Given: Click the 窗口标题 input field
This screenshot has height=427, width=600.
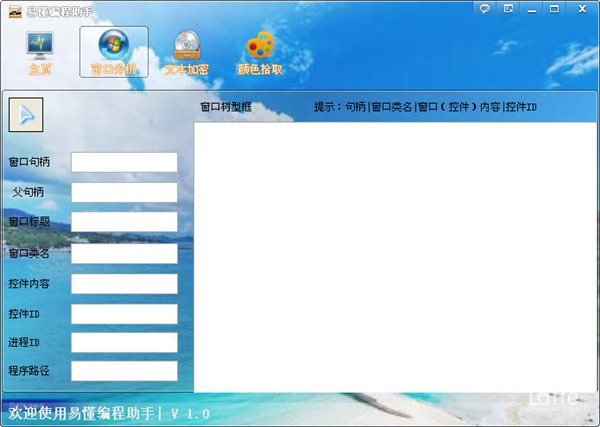Looking at the screenshot, I should click(x=124, y=222).
